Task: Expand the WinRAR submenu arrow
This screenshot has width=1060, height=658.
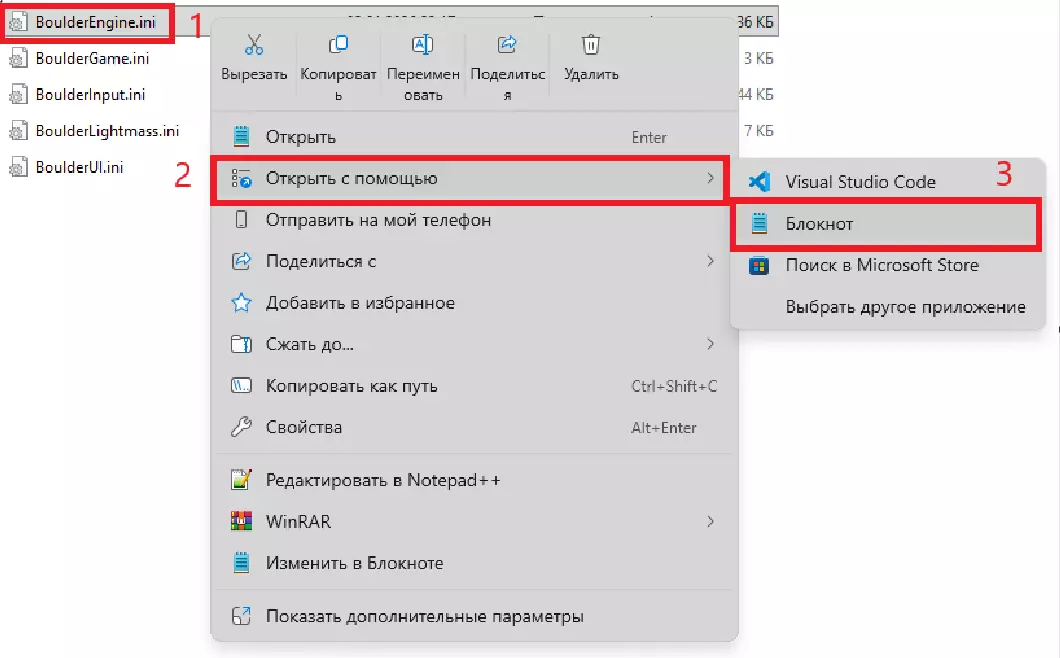Action: [710, 521]
